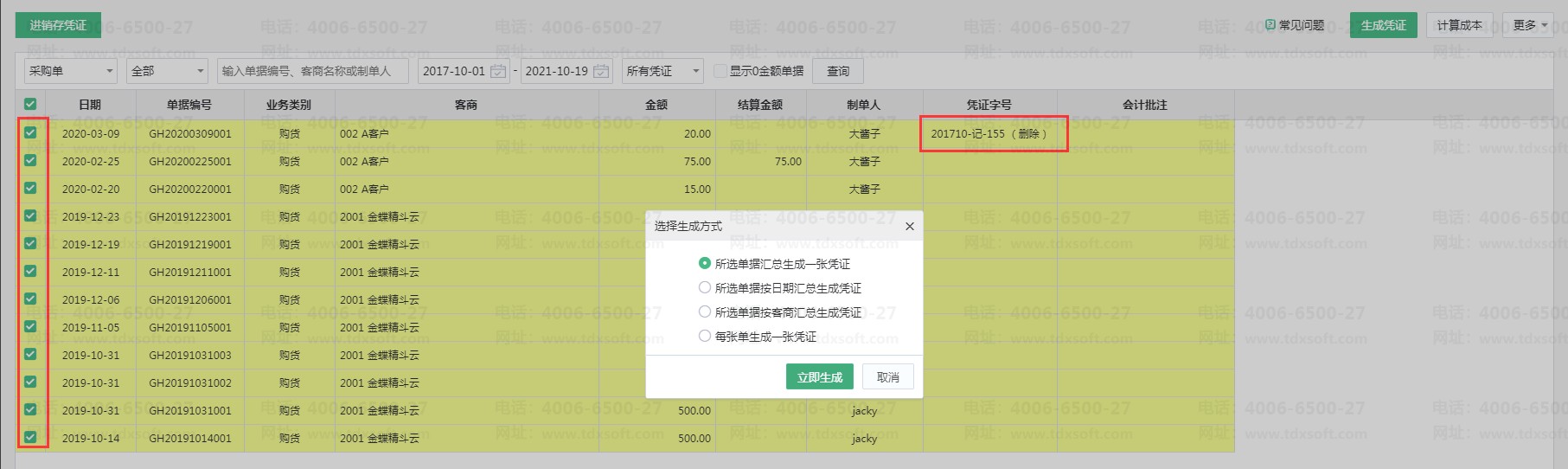Toggle the select-all header checkbox

[x=31, y=105]
